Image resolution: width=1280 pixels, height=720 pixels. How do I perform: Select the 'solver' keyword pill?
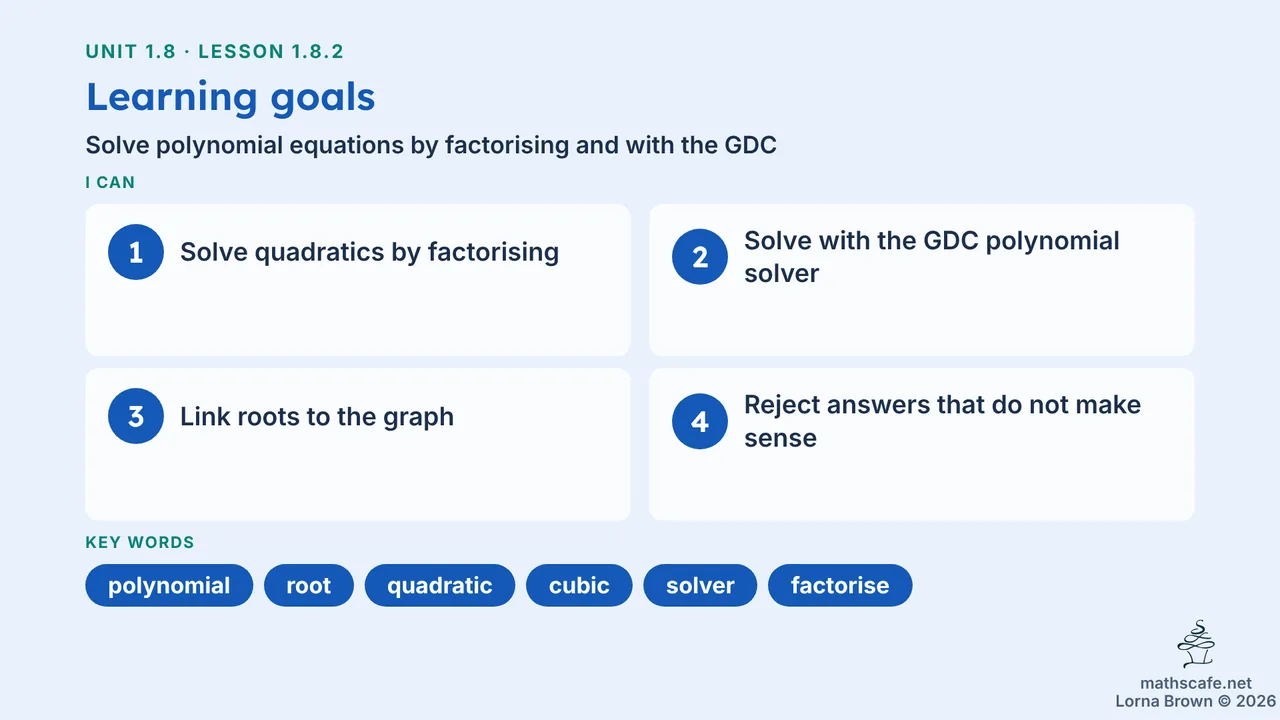tap(700, 585)
